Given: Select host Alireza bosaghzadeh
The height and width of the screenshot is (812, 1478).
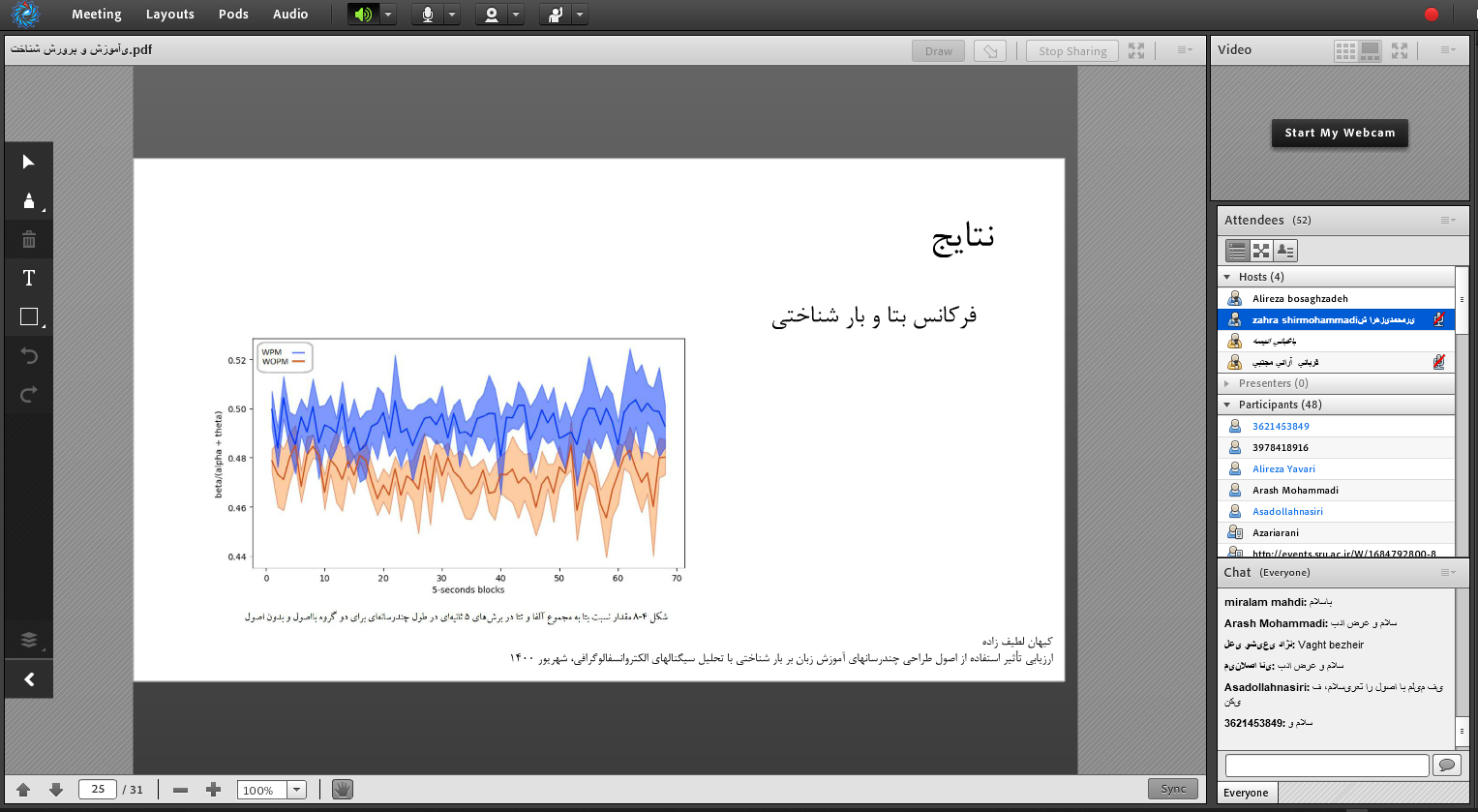Looking at the screenshot, I should (1336, 298).
